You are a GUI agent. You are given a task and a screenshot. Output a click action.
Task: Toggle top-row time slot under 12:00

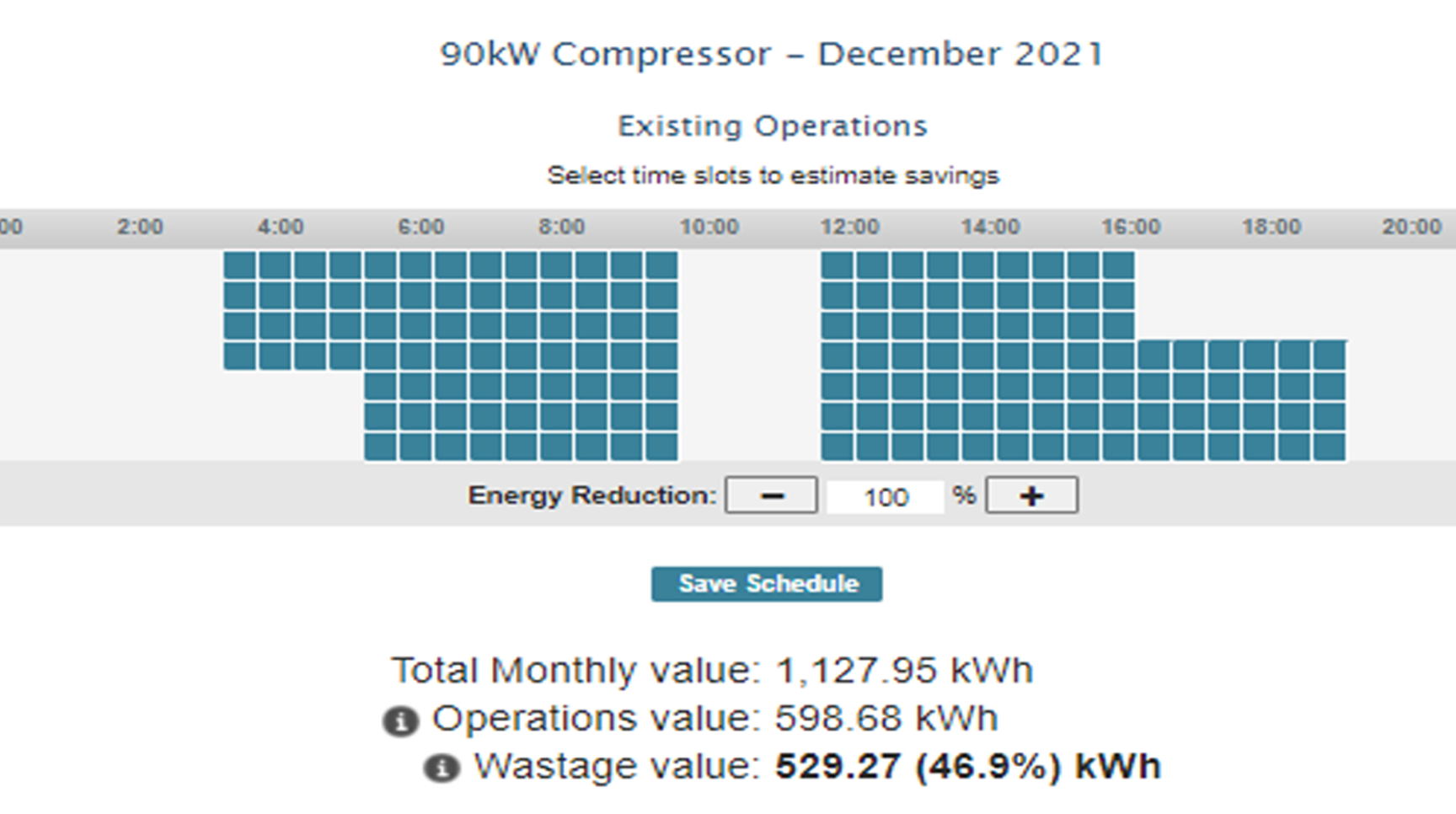pyautogui.click(x=838, y=265)
